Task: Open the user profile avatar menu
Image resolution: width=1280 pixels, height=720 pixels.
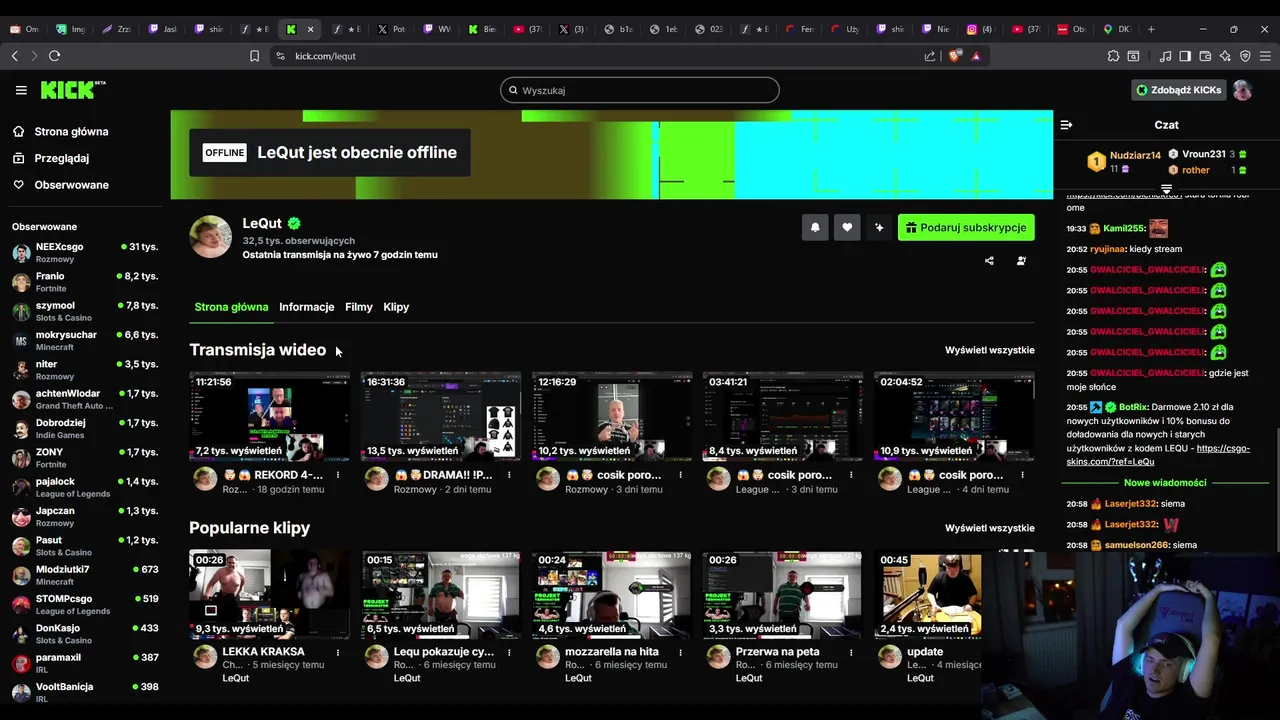Action: click(1242, 90)
